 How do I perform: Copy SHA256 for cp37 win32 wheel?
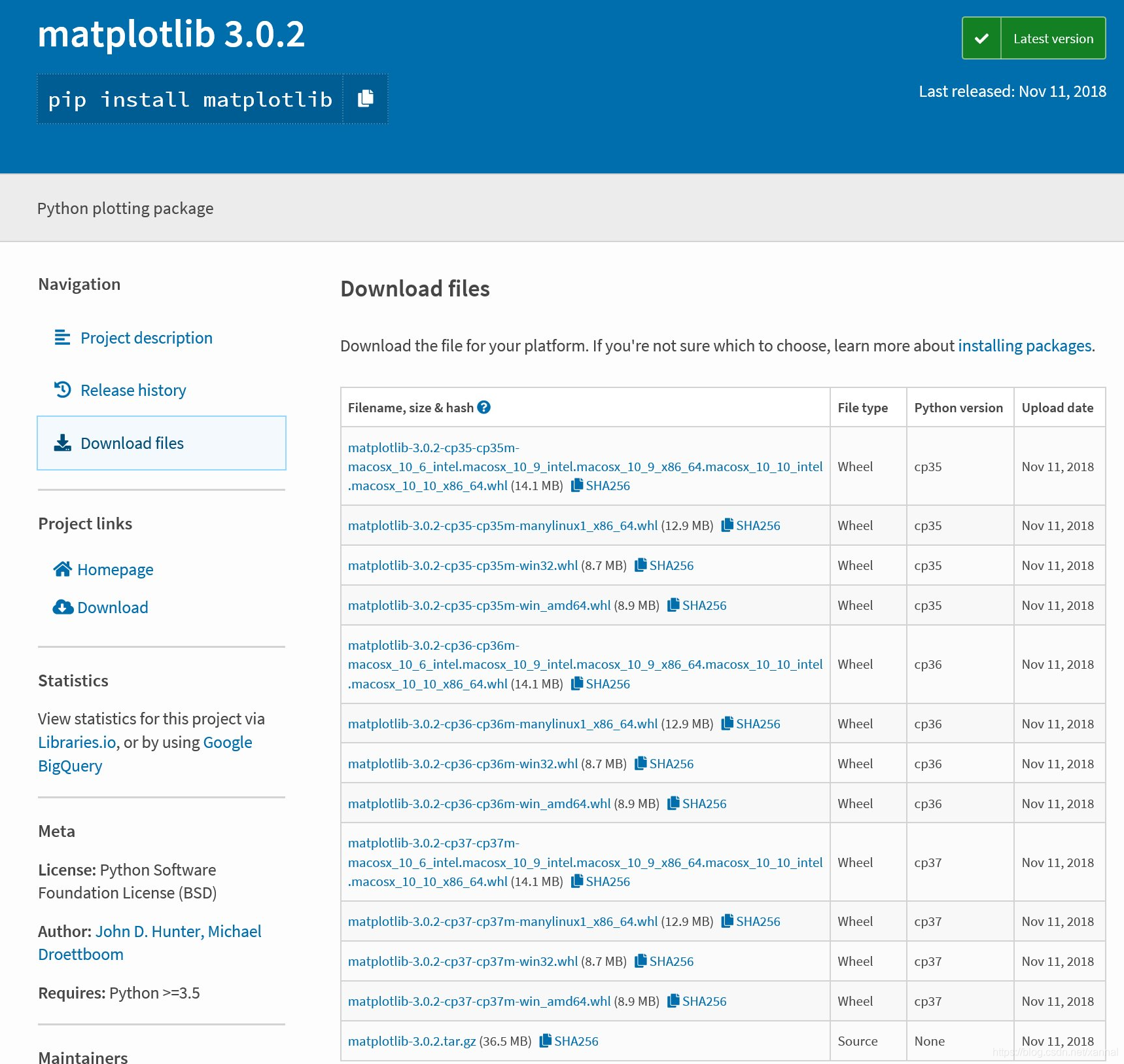click(x=664, y=961)
